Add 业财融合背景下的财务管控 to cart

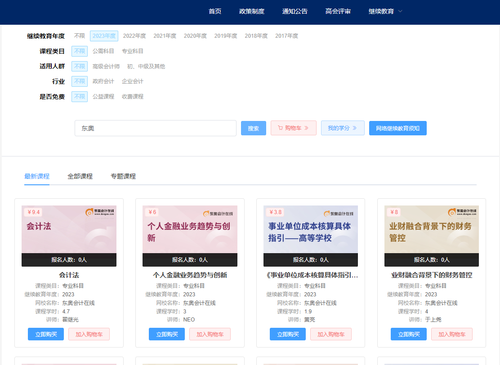(x=452, y=334)
